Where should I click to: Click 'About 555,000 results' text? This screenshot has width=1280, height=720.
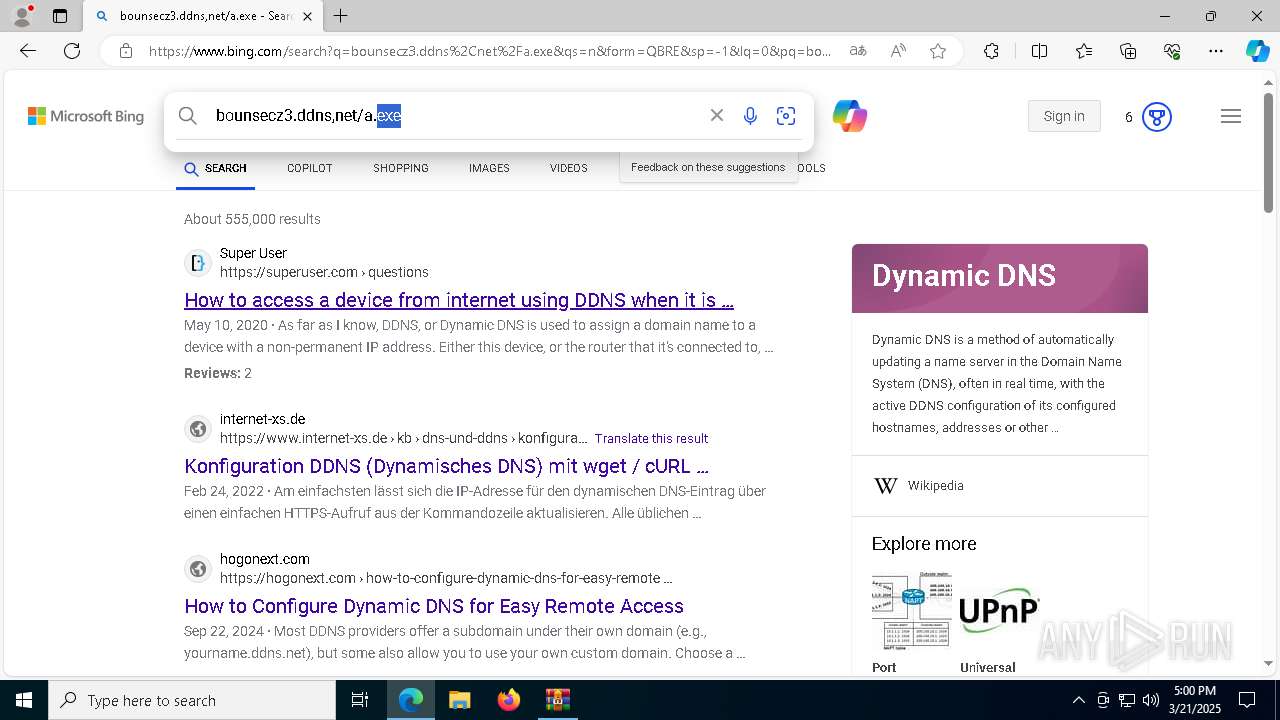252,219
